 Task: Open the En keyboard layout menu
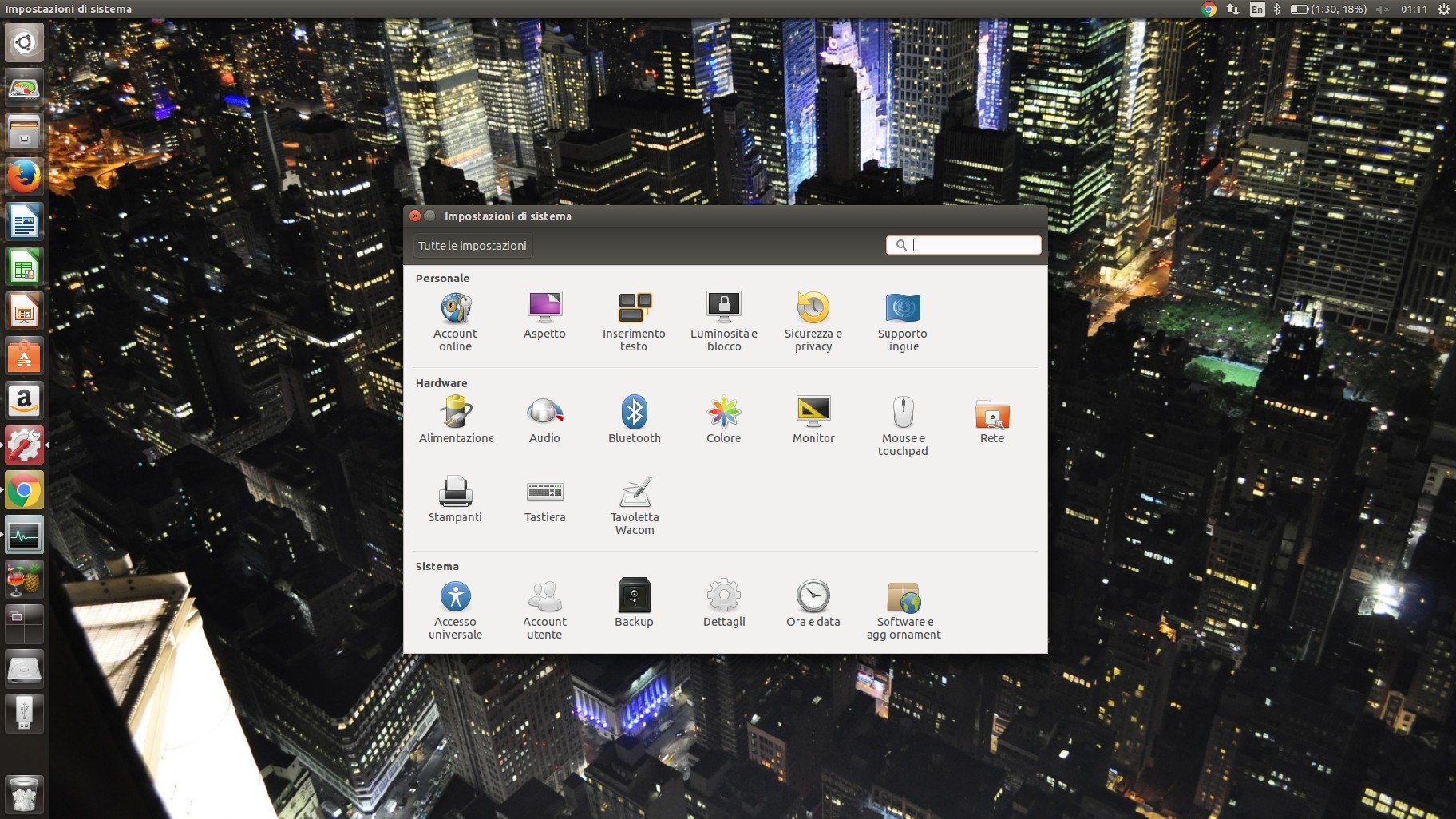tap(1257, 9)
